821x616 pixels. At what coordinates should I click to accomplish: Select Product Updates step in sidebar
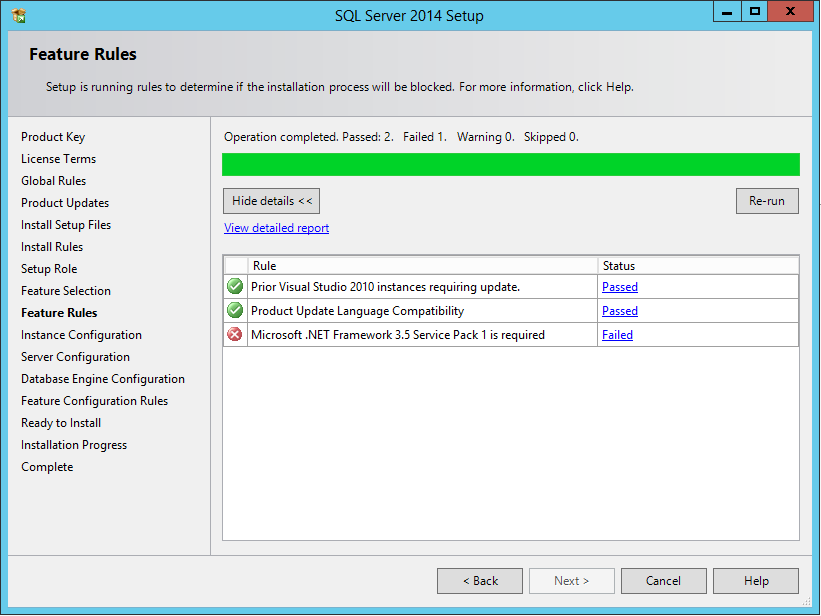tap(65, 203)
